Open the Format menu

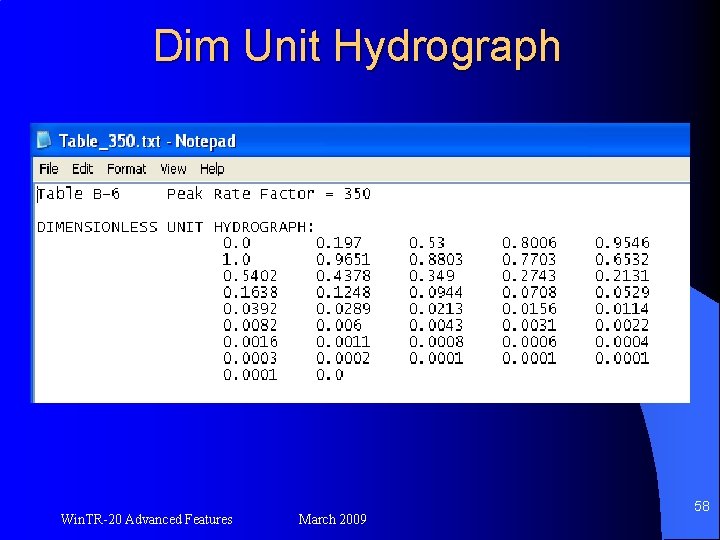click(127, 169)
